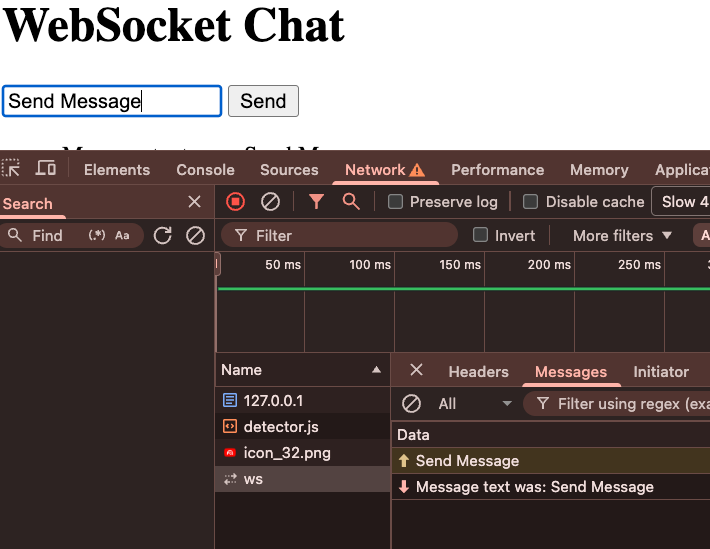
Task: Close the Search panel
Action: (195, 202)
